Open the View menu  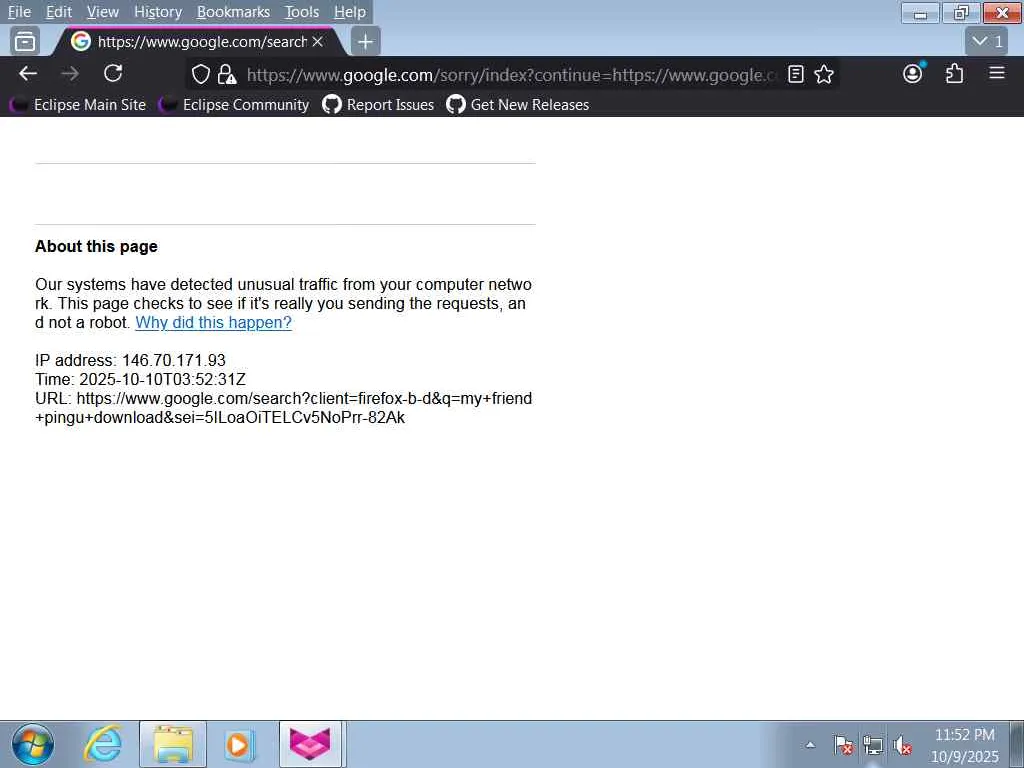point(103,12)
